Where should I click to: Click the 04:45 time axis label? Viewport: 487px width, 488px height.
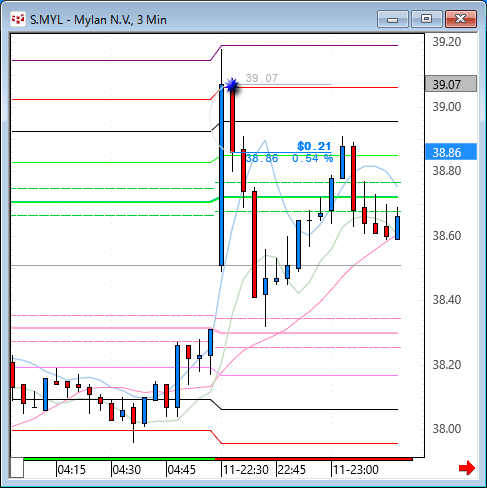pos(182,470)
